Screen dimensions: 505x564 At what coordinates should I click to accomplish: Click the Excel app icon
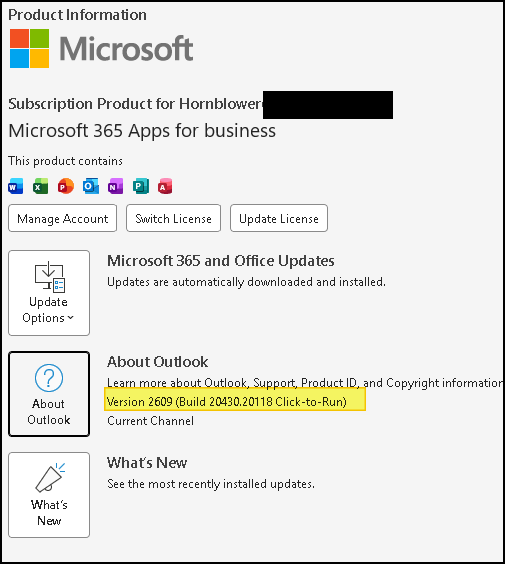coord(41,186)
